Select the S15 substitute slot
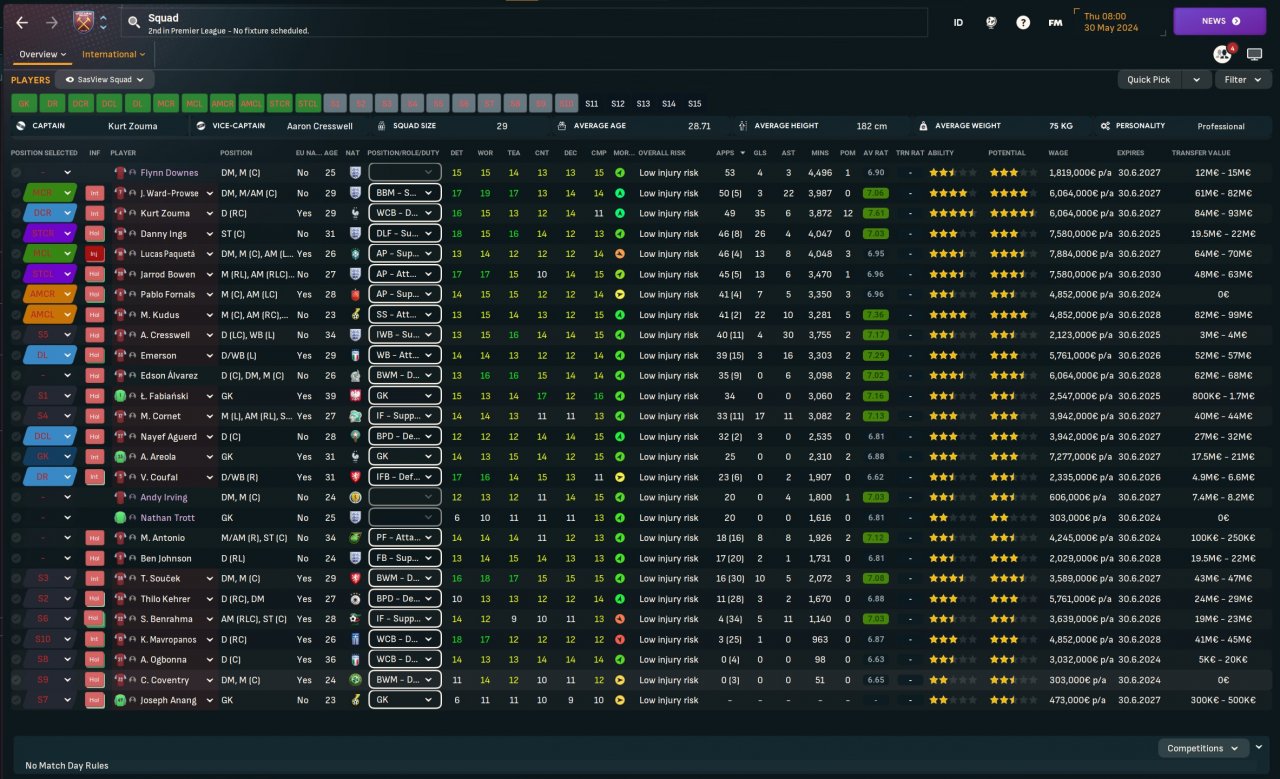This screenshot has height=779, width=1280. (695, 103)
